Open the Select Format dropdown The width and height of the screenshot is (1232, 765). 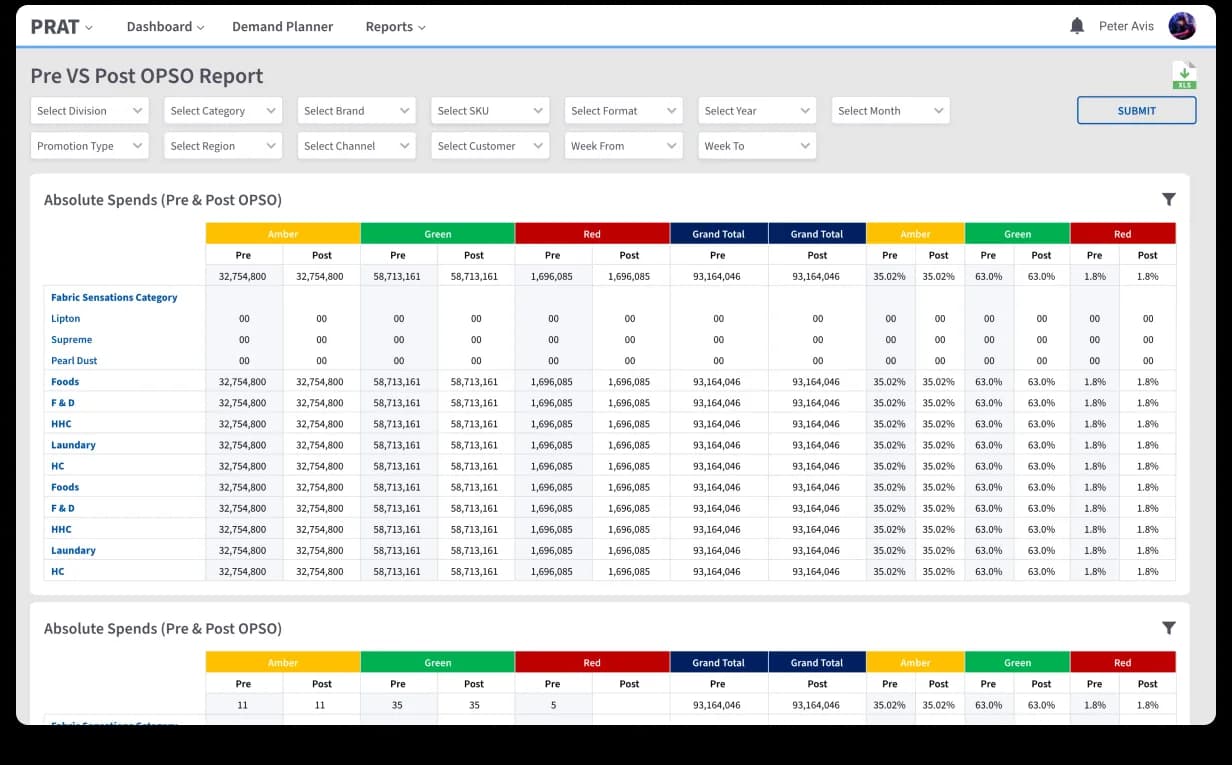tap(623, 111)
